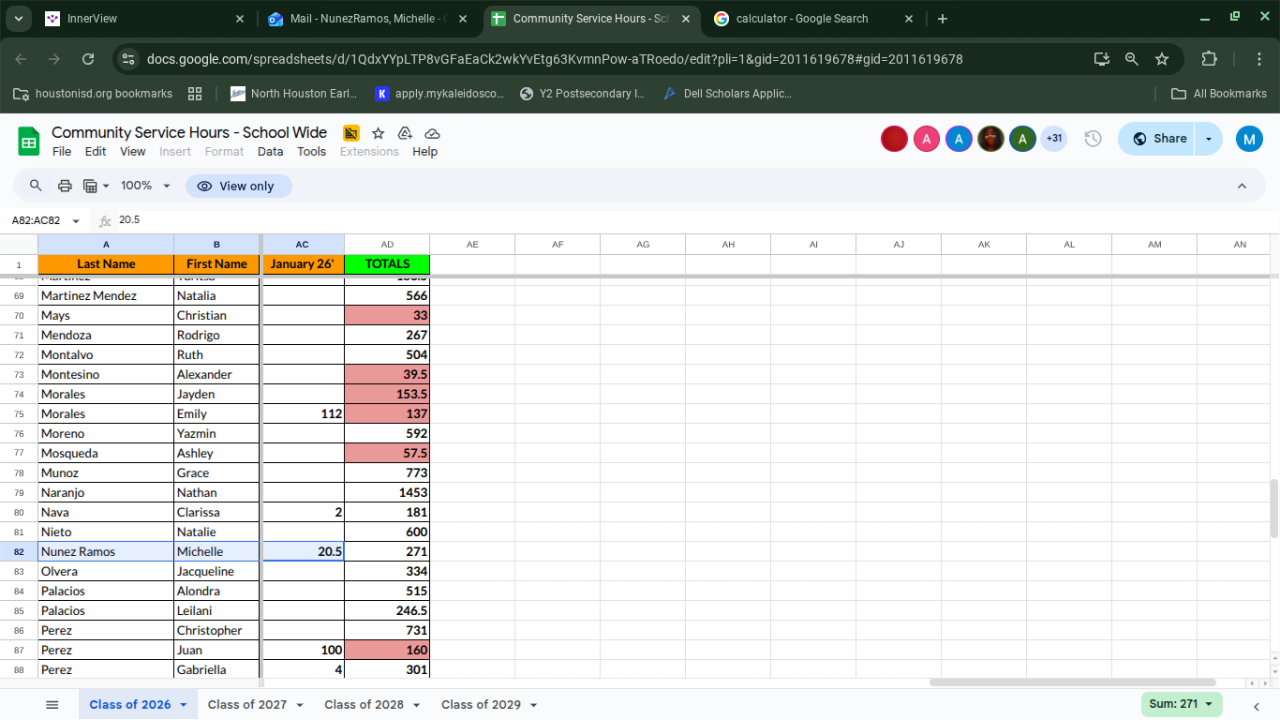1280x720 pixels.
Task: Open the Data menu
Action: [270, 152]
